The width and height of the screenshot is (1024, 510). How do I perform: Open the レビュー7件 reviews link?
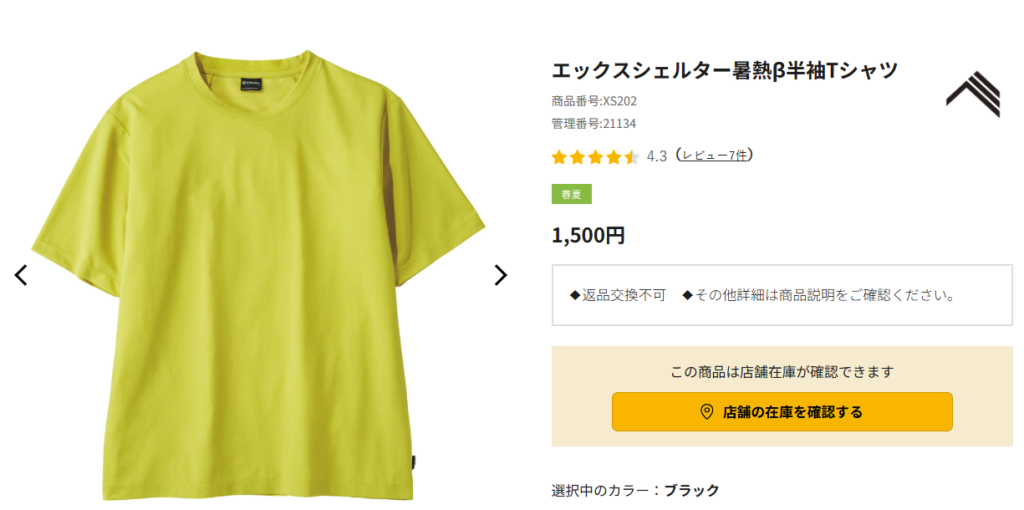[714, 155]
